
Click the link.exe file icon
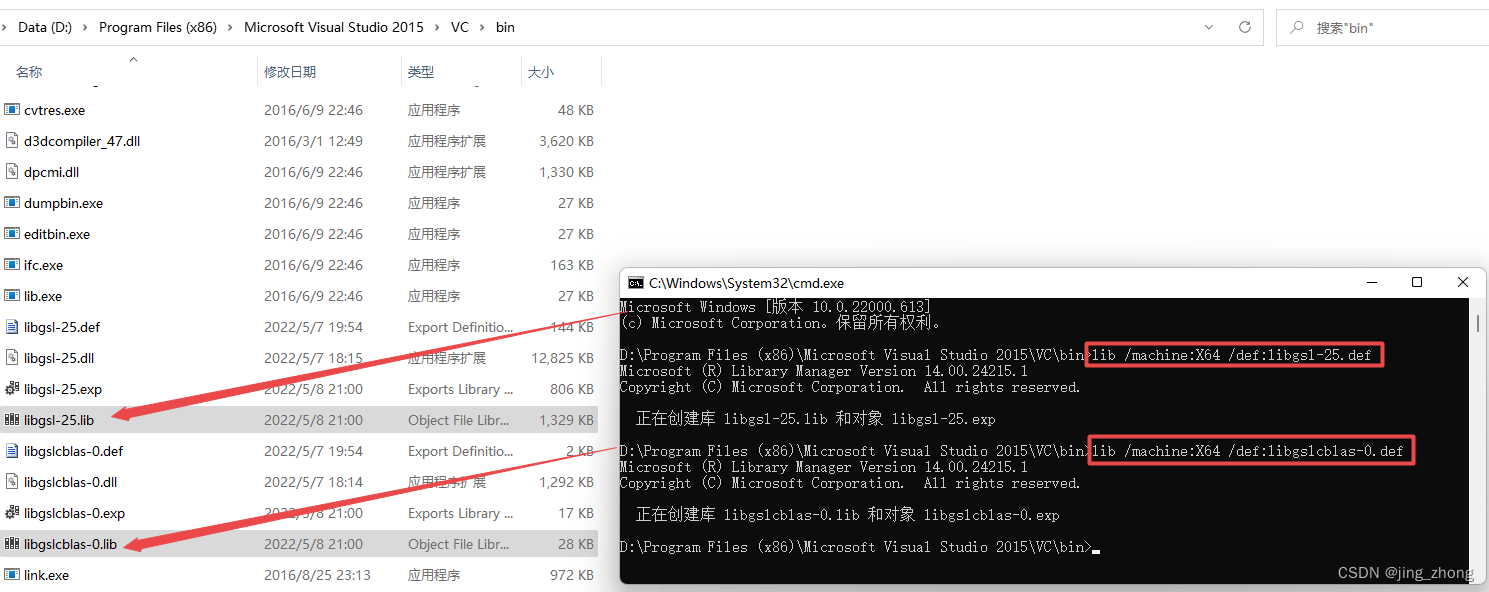(12, 575)
